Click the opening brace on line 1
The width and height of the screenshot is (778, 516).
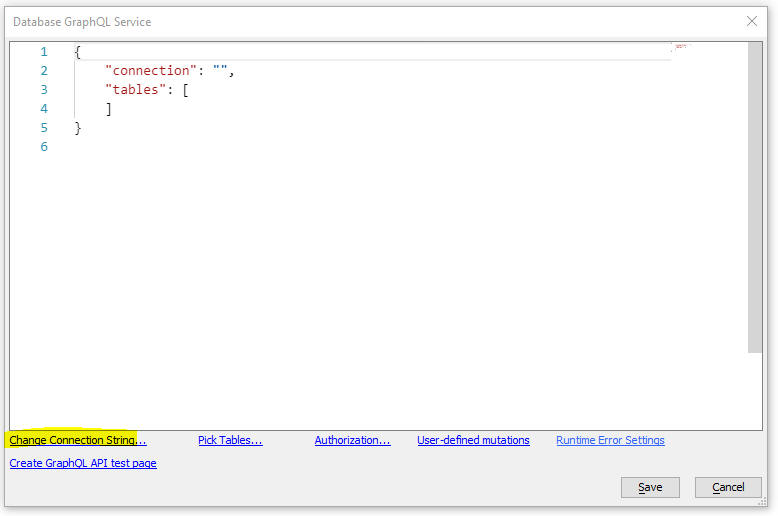tap(77, 52)
